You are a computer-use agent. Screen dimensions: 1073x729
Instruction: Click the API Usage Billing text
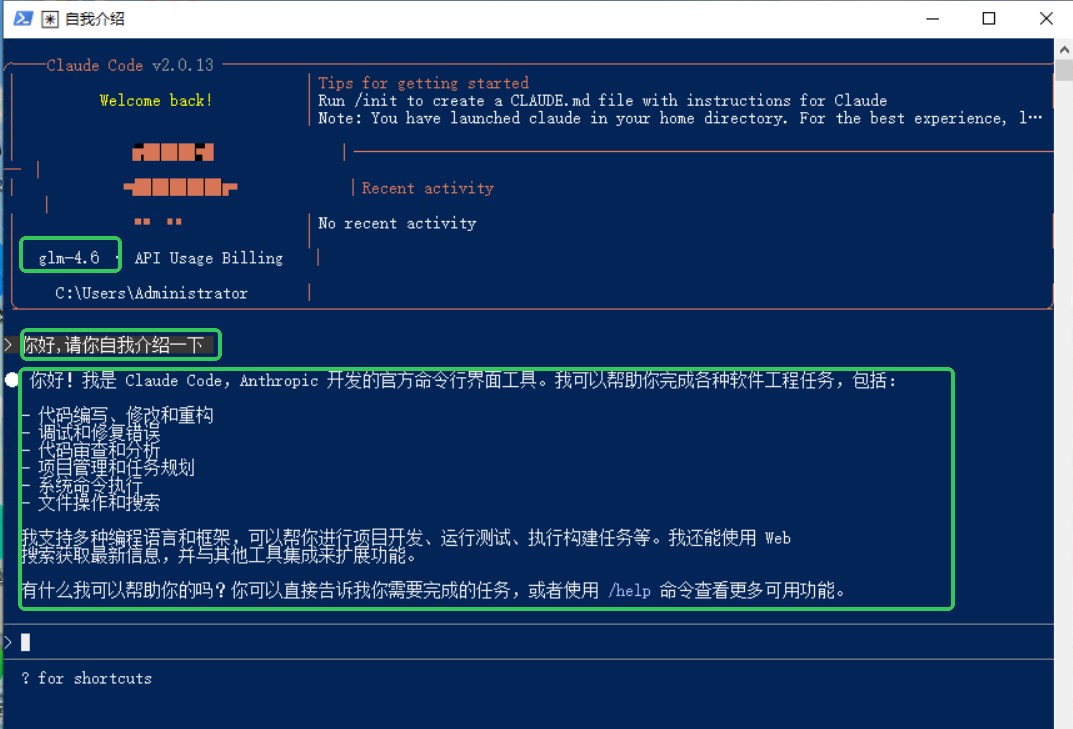(x=209, y=258)
